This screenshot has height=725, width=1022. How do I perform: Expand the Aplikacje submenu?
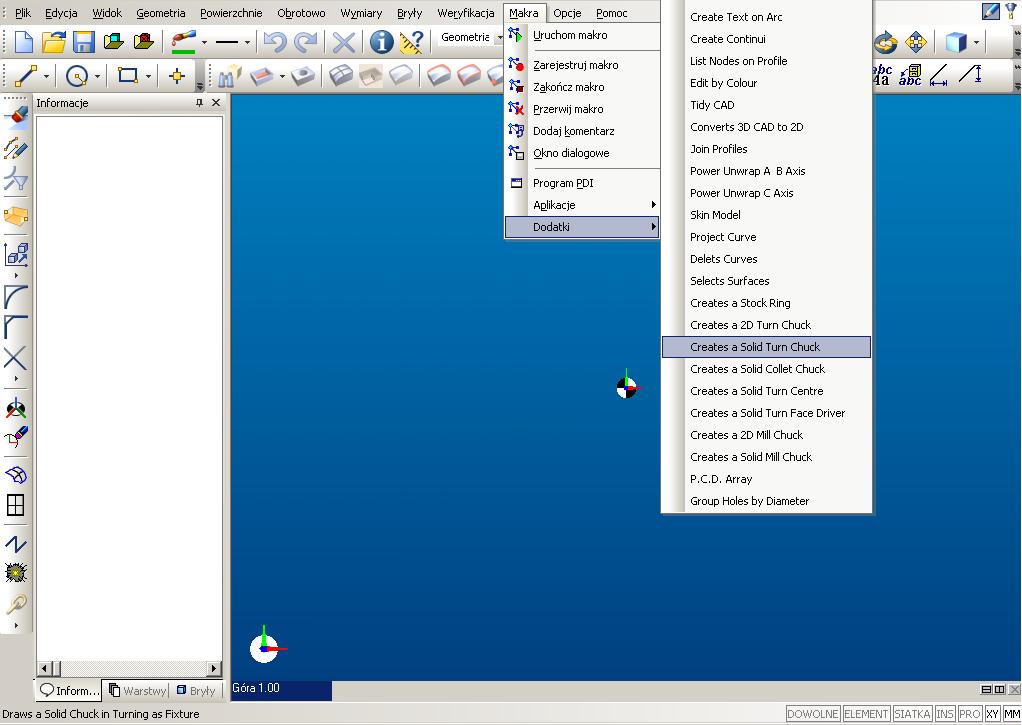[583, 205]
